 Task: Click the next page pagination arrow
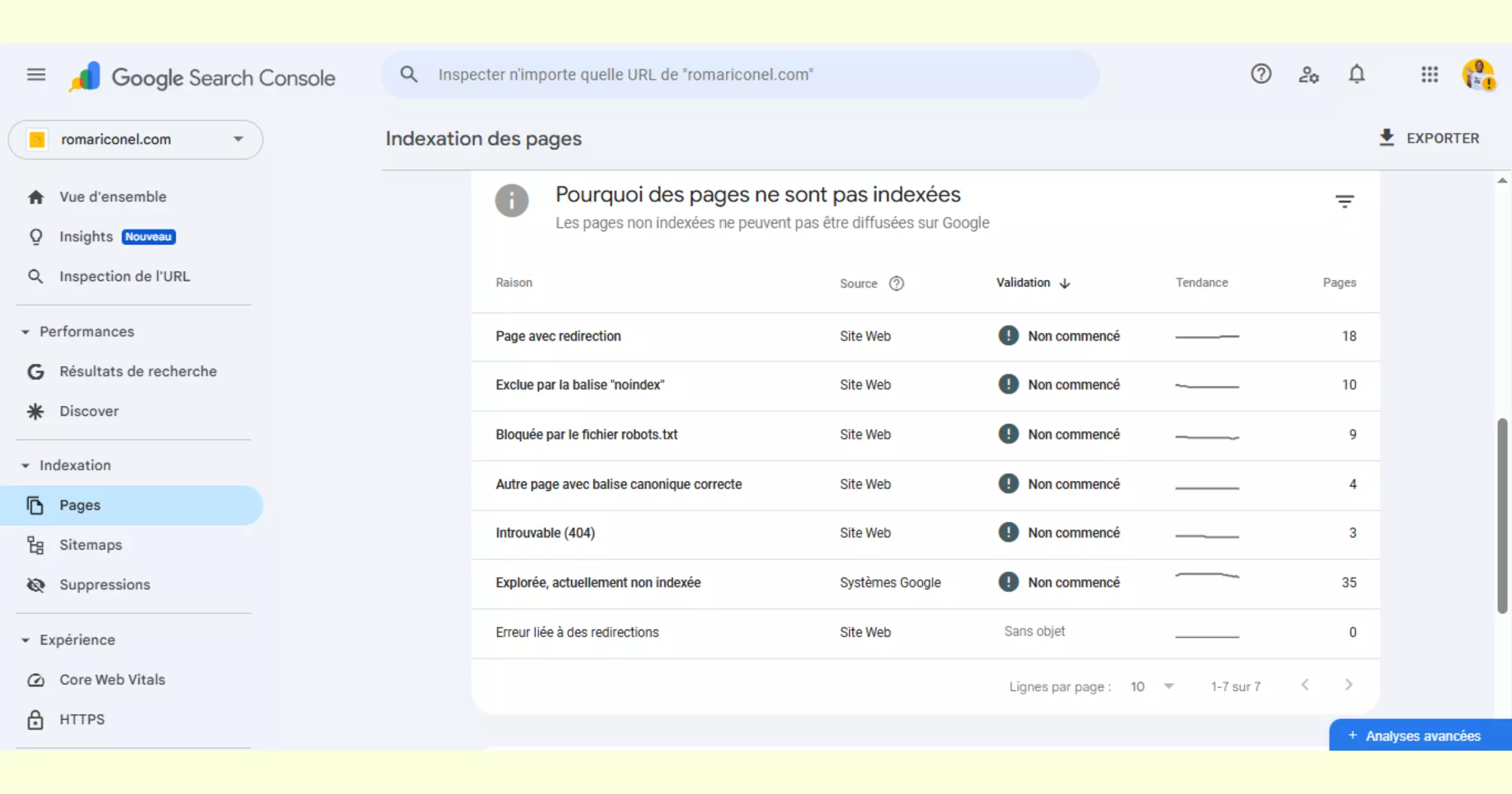(x=1348, y=686)
